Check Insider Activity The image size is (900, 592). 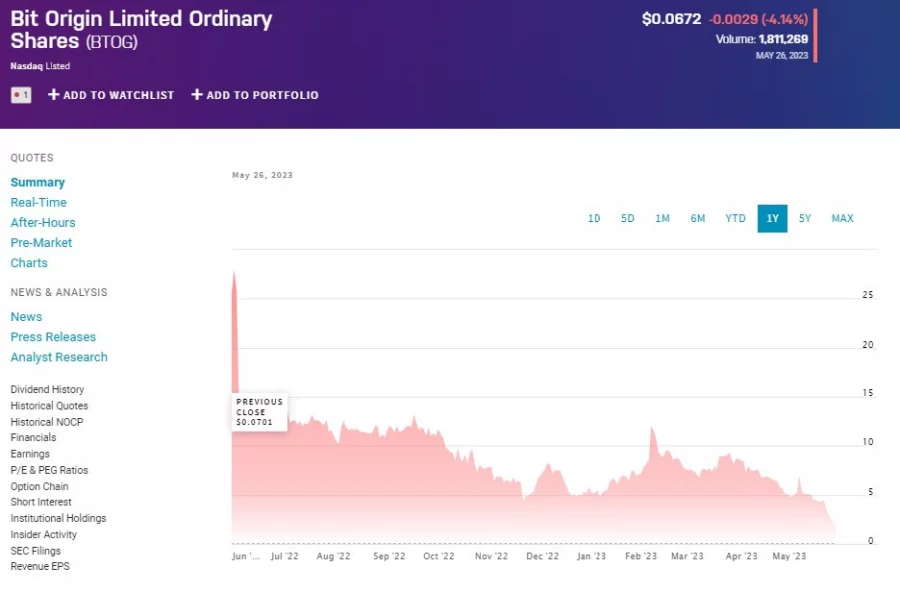tap(43, 534)
